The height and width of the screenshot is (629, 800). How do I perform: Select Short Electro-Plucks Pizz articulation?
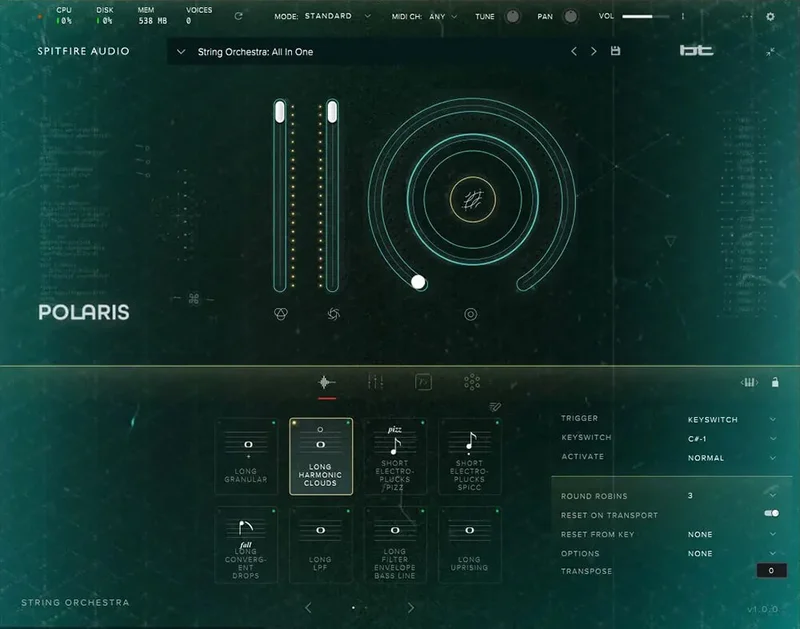[x=395, y=456]
